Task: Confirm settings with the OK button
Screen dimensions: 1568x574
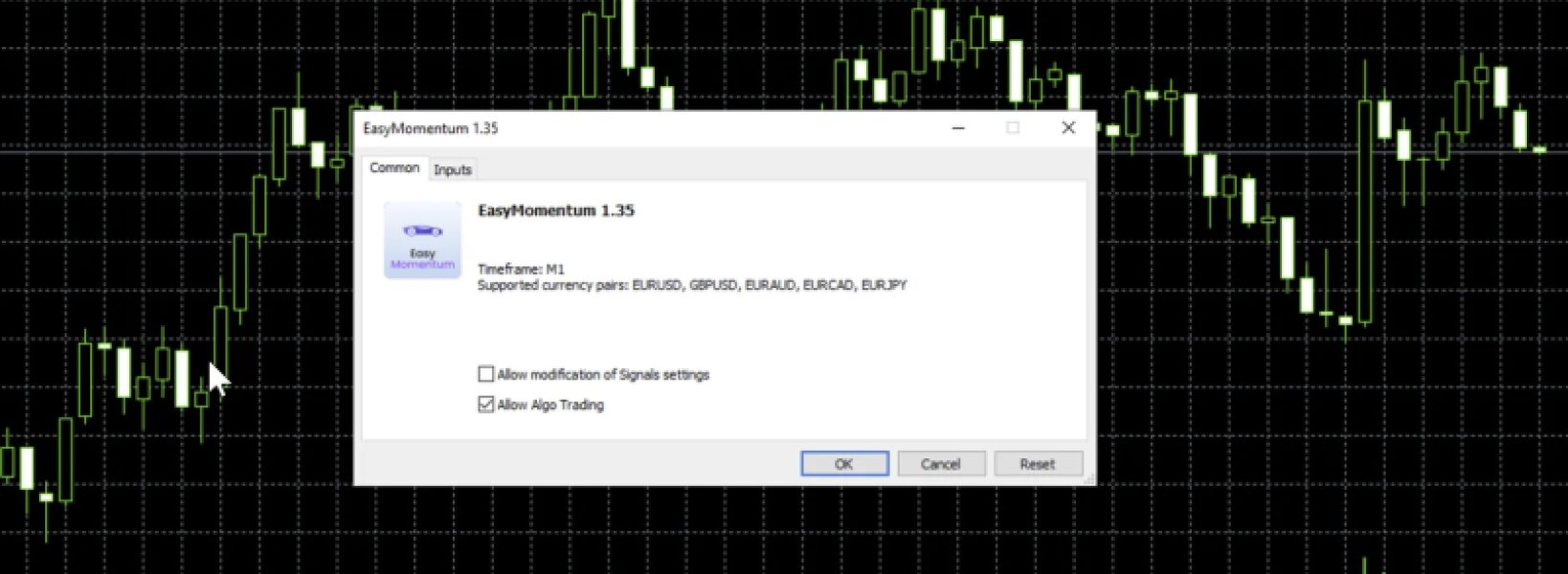Action: 844,464
